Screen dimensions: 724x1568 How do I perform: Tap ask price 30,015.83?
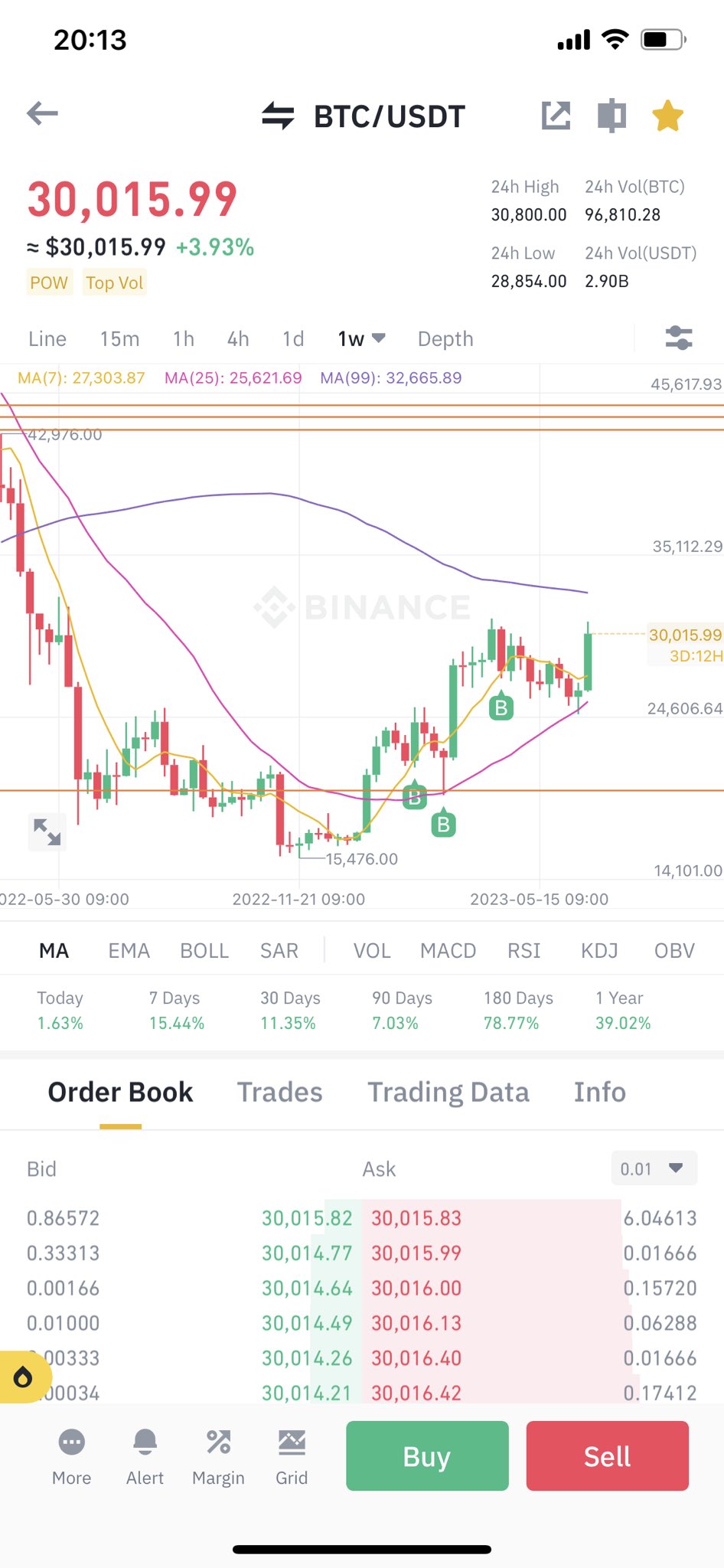point(416,1217)
